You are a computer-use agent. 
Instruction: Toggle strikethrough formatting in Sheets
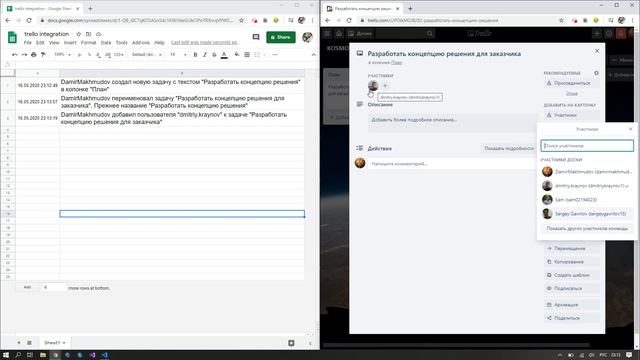(x=214, y=55)
